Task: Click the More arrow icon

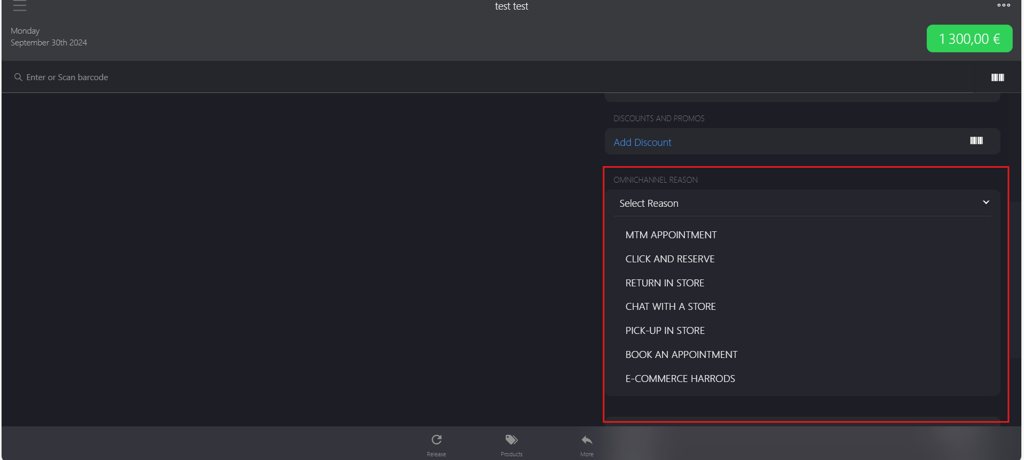Action: (x=586, y=440)
